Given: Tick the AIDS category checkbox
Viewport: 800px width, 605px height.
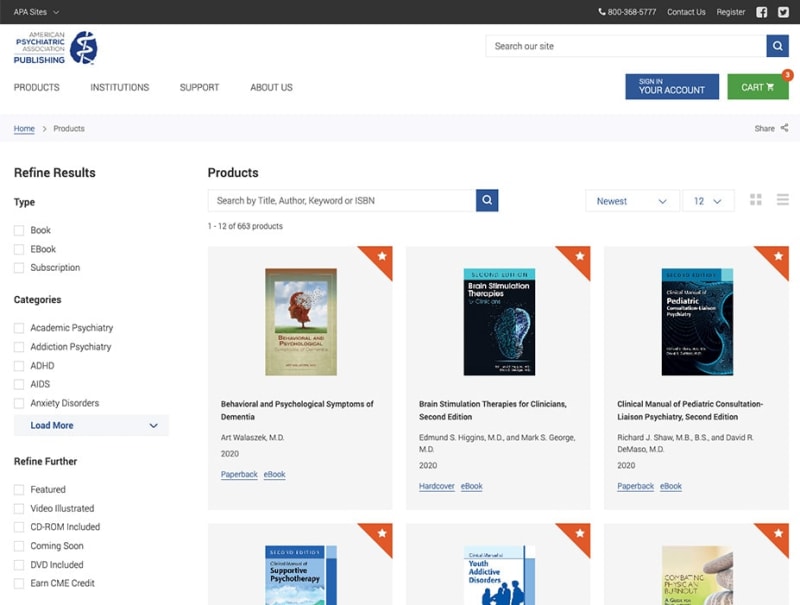Looking at the screenshot, I should 19,384.
